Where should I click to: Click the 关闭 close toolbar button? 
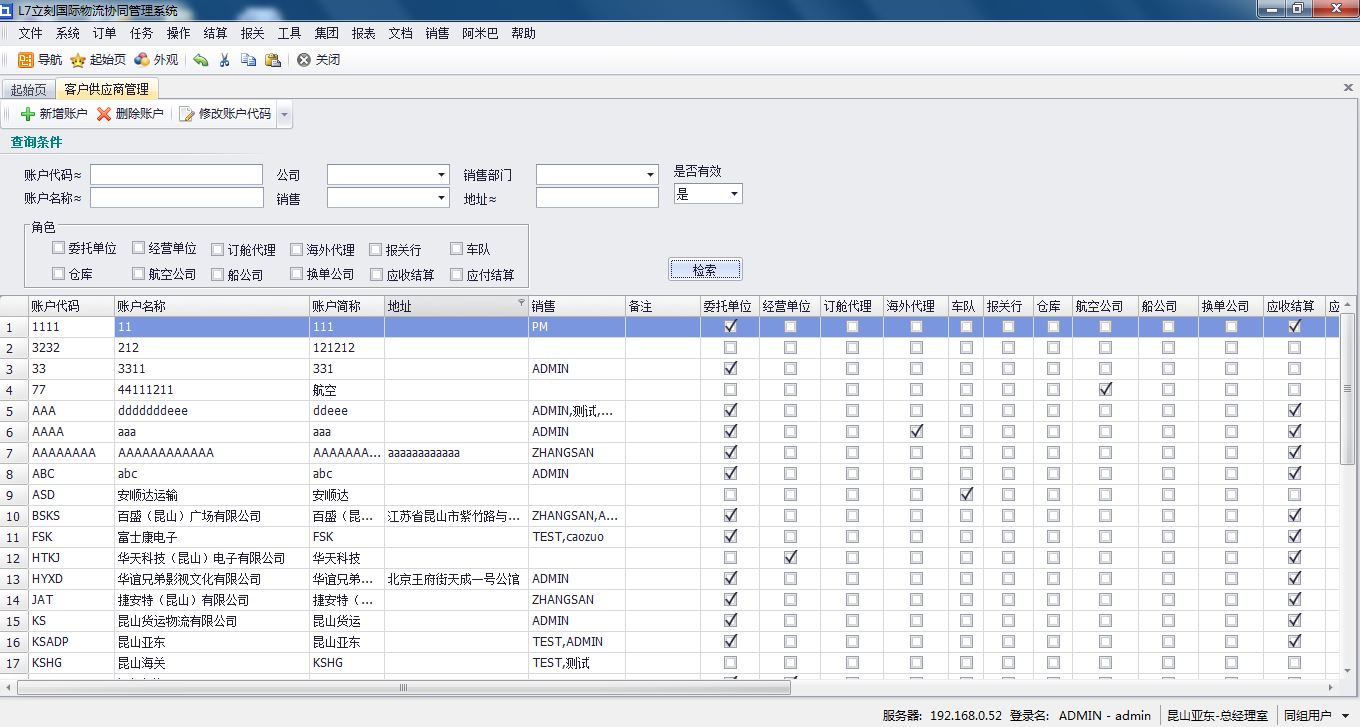319,60
